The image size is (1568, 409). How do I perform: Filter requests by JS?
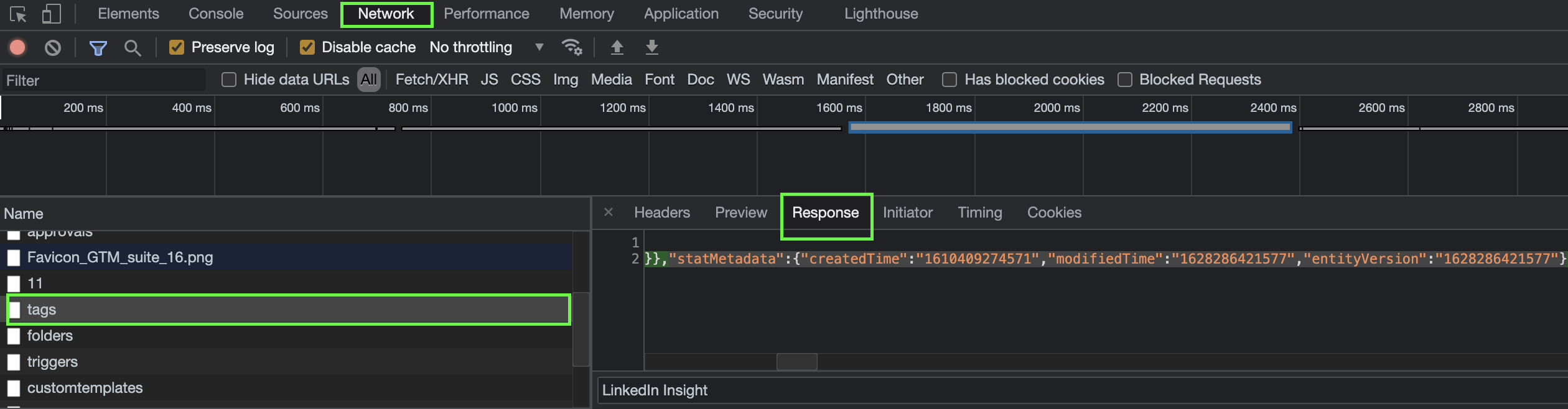[x=489, y=80]
